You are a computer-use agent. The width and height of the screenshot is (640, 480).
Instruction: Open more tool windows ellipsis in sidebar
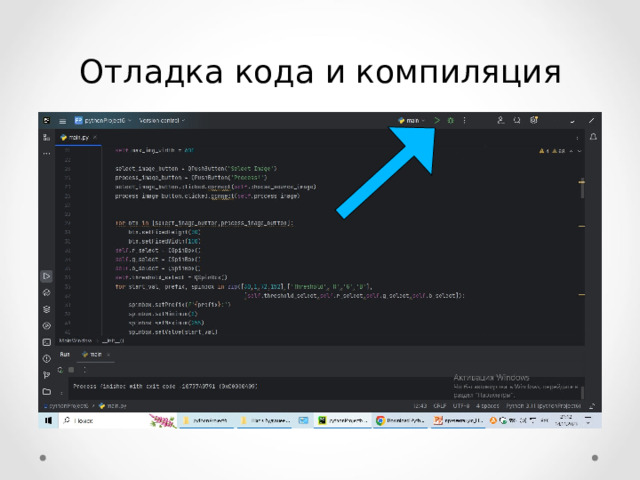tap(47, 153)
